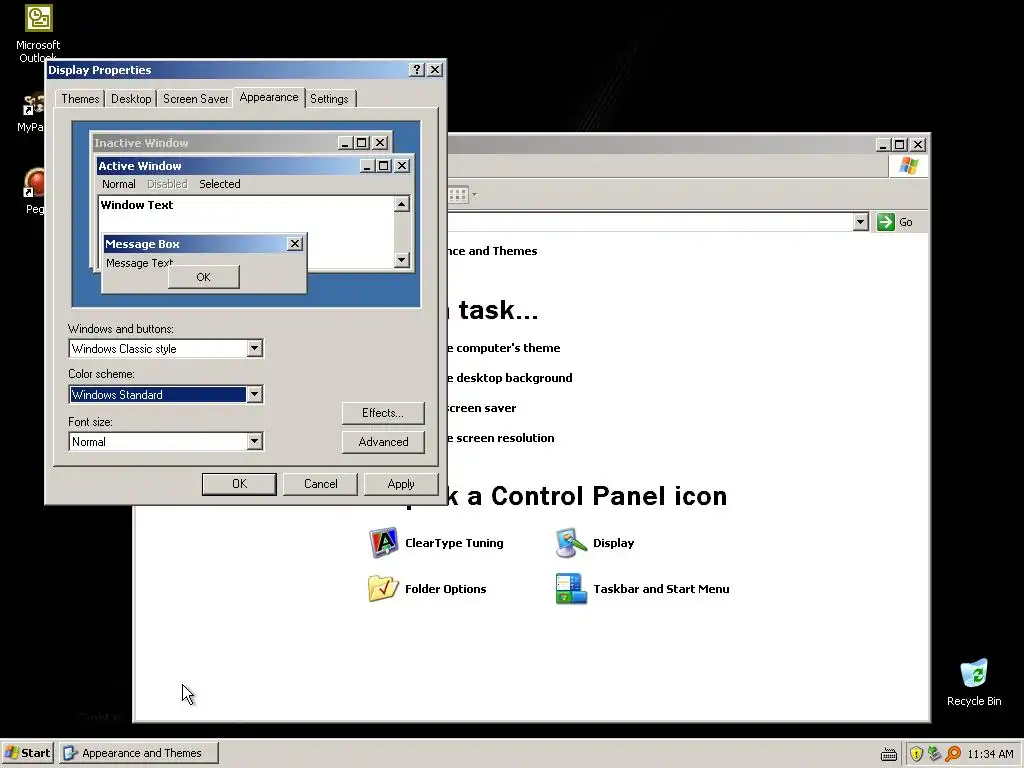Image resolution: width=1024 pixels, height=768 pixels.
Task: Open the Start menu
Action: [27, 753]
